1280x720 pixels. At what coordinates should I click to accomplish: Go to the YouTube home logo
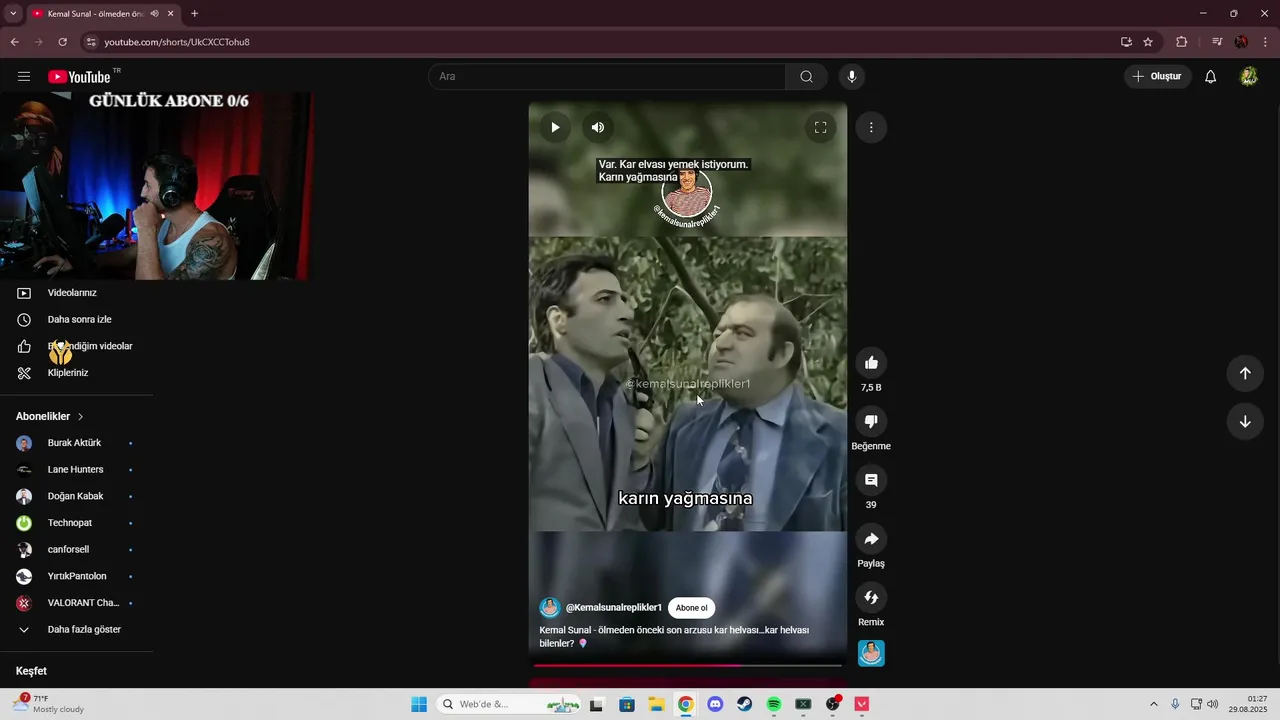pyautogui.click(x=79, y=77)
